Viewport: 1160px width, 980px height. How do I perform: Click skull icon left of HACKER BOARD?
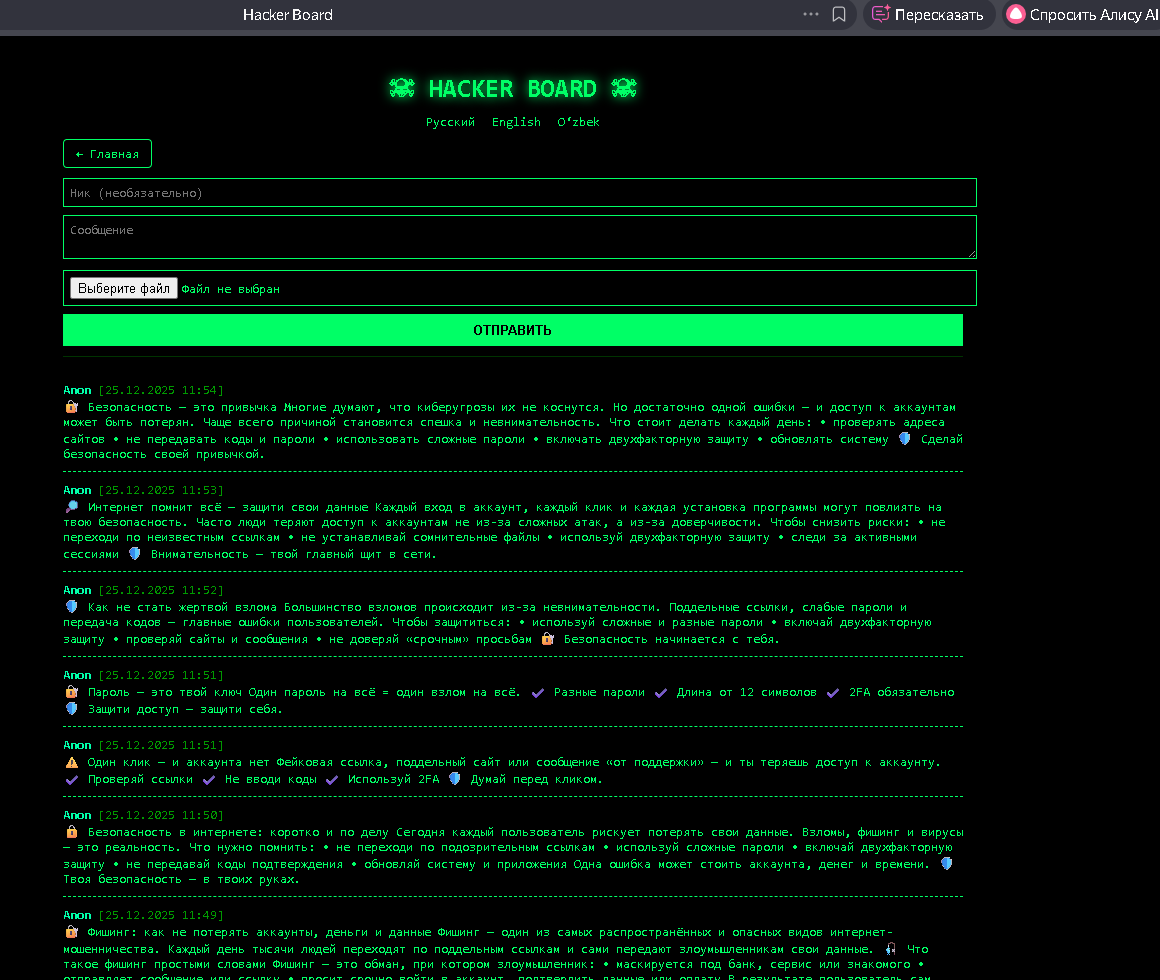pos(402,89)
